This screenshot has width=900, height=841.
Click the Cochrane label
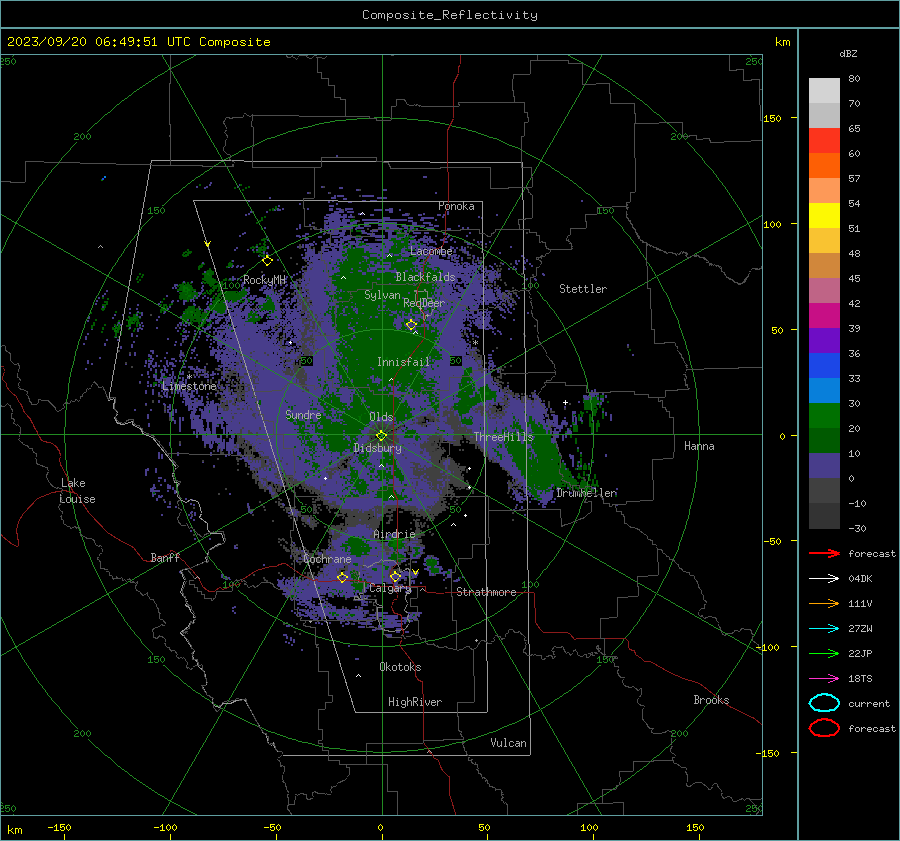click(327, 559)
